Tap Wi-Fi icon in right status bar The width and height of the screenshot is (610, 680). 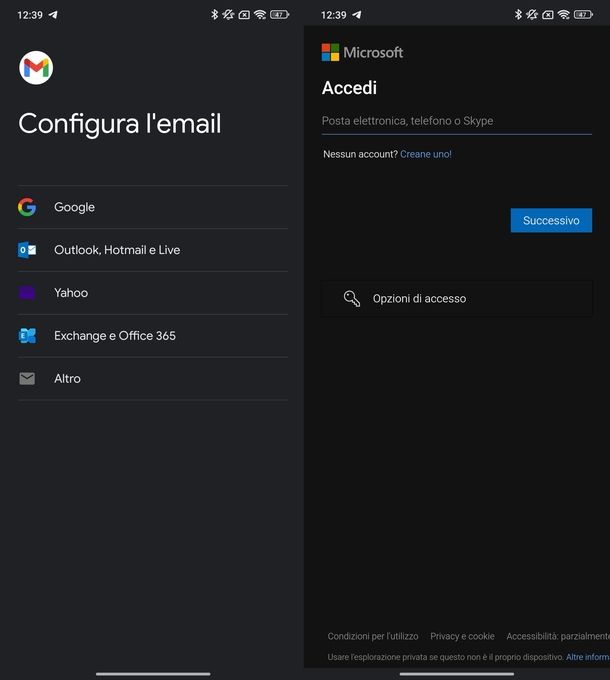tap(564, 15)
